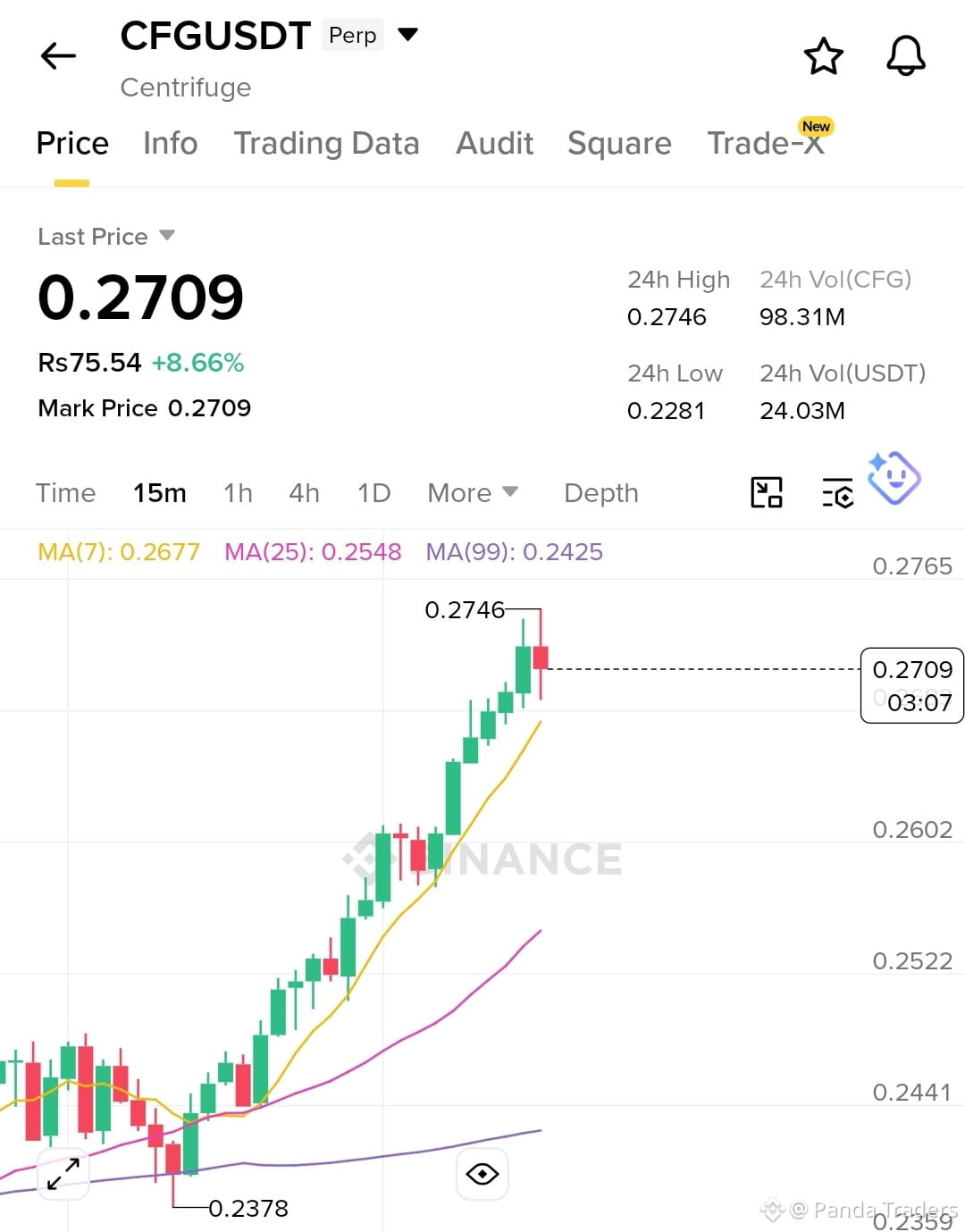Switch to the Price tab

[72, 143]
